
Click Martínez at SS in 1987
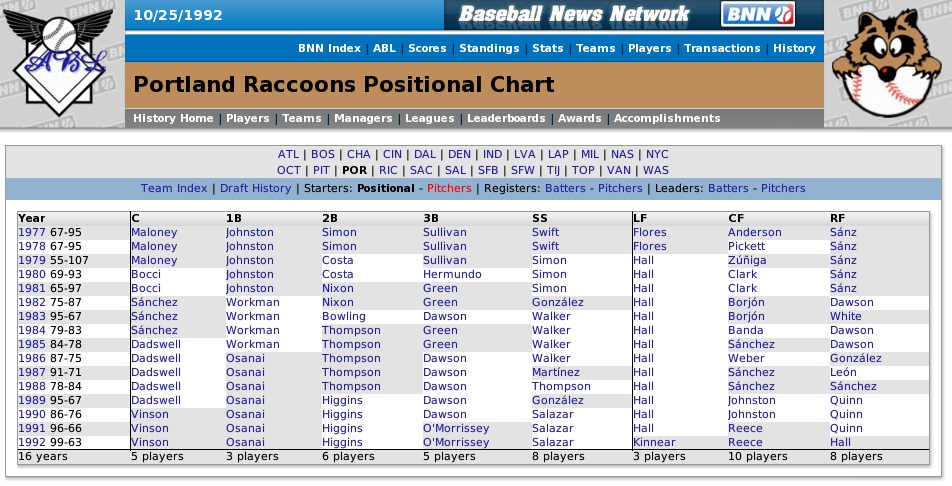556,372
